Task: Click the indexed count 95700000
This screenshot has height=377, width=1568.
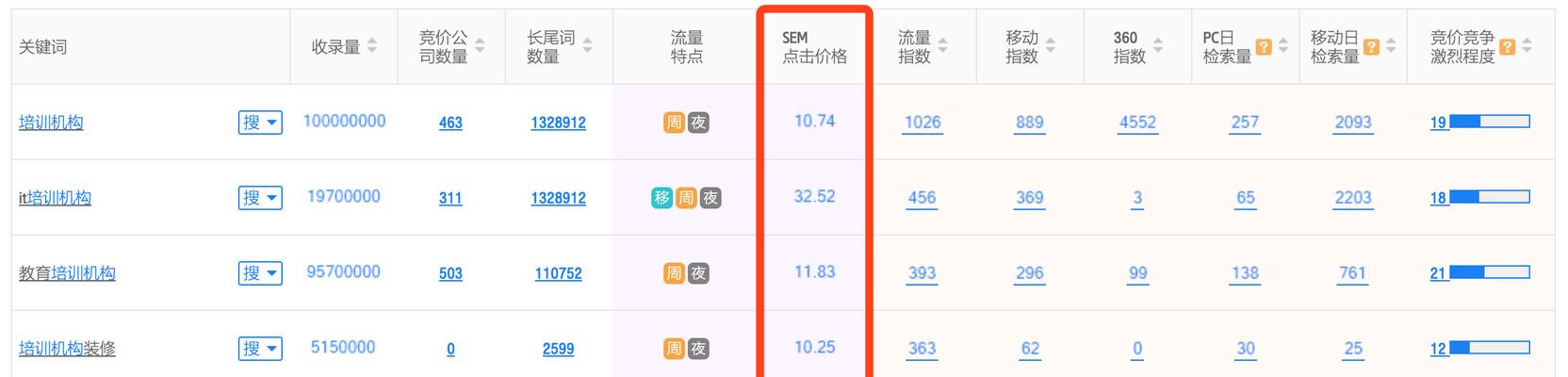Action: (x=343, y=272)
